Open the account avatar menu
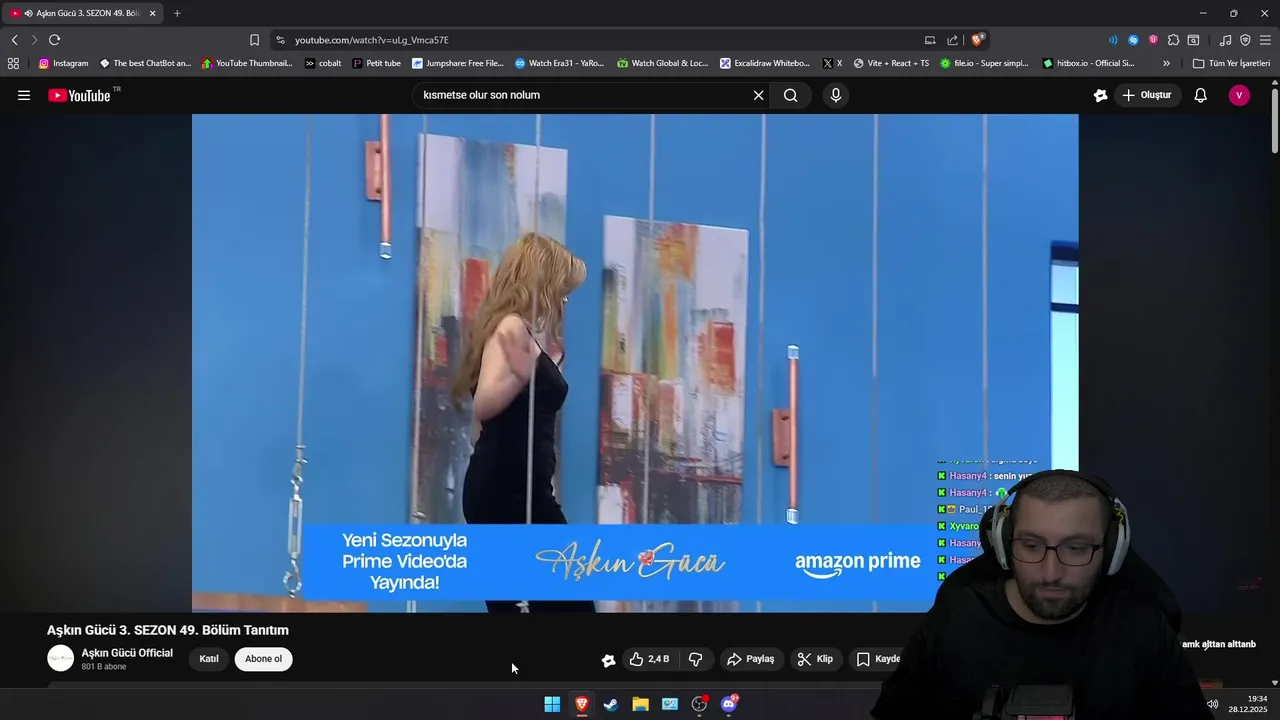 (x=1239, y=95)
